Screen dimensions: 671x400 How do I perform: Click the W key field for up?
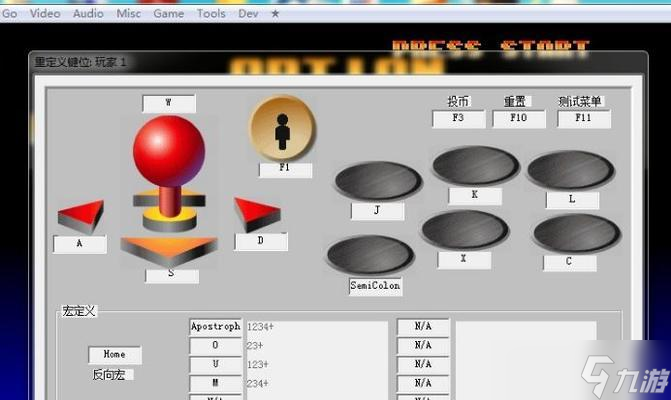(x=168, y=103)
